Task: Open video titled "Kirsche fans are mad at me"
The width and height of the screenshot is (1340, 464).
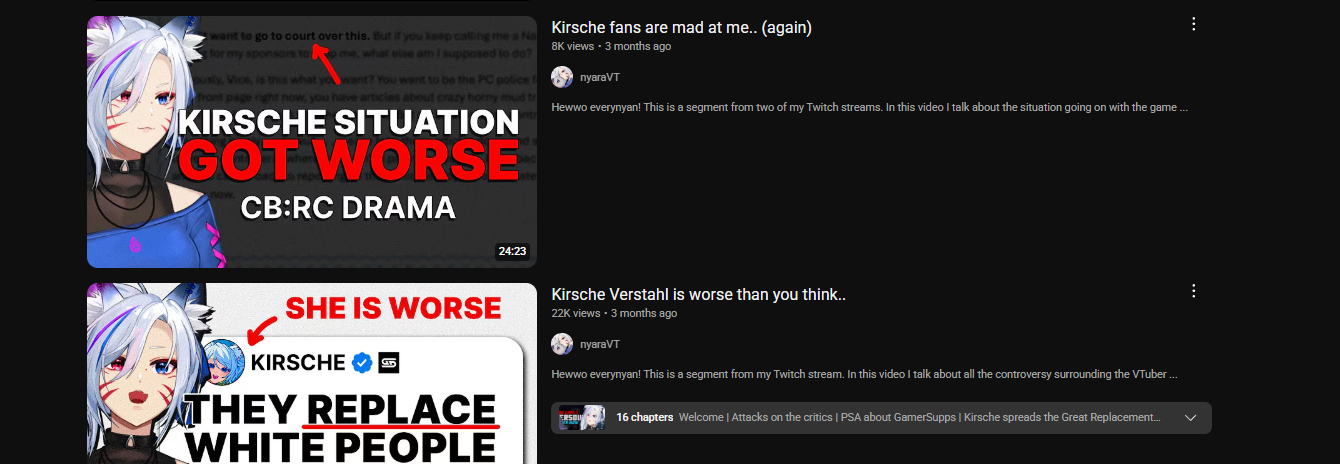Action: click(681, 27)
